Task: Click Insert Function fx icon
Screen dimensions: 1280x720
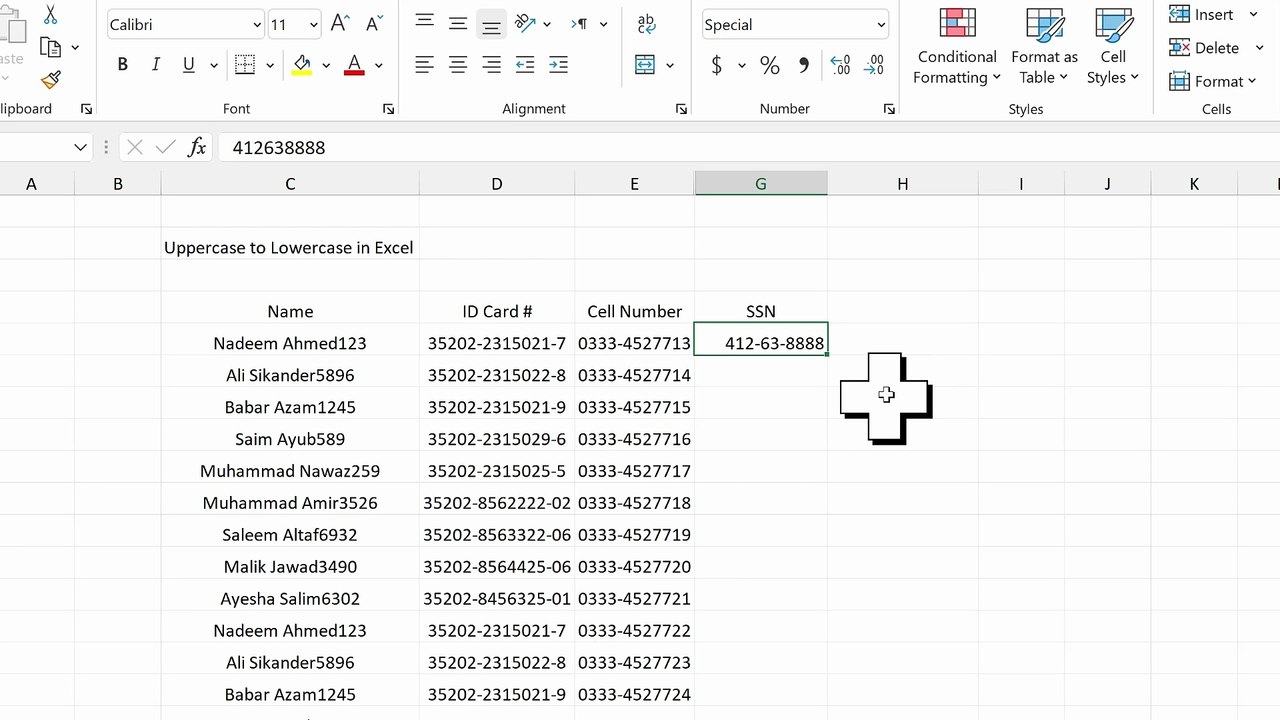Action: (197, 148)
